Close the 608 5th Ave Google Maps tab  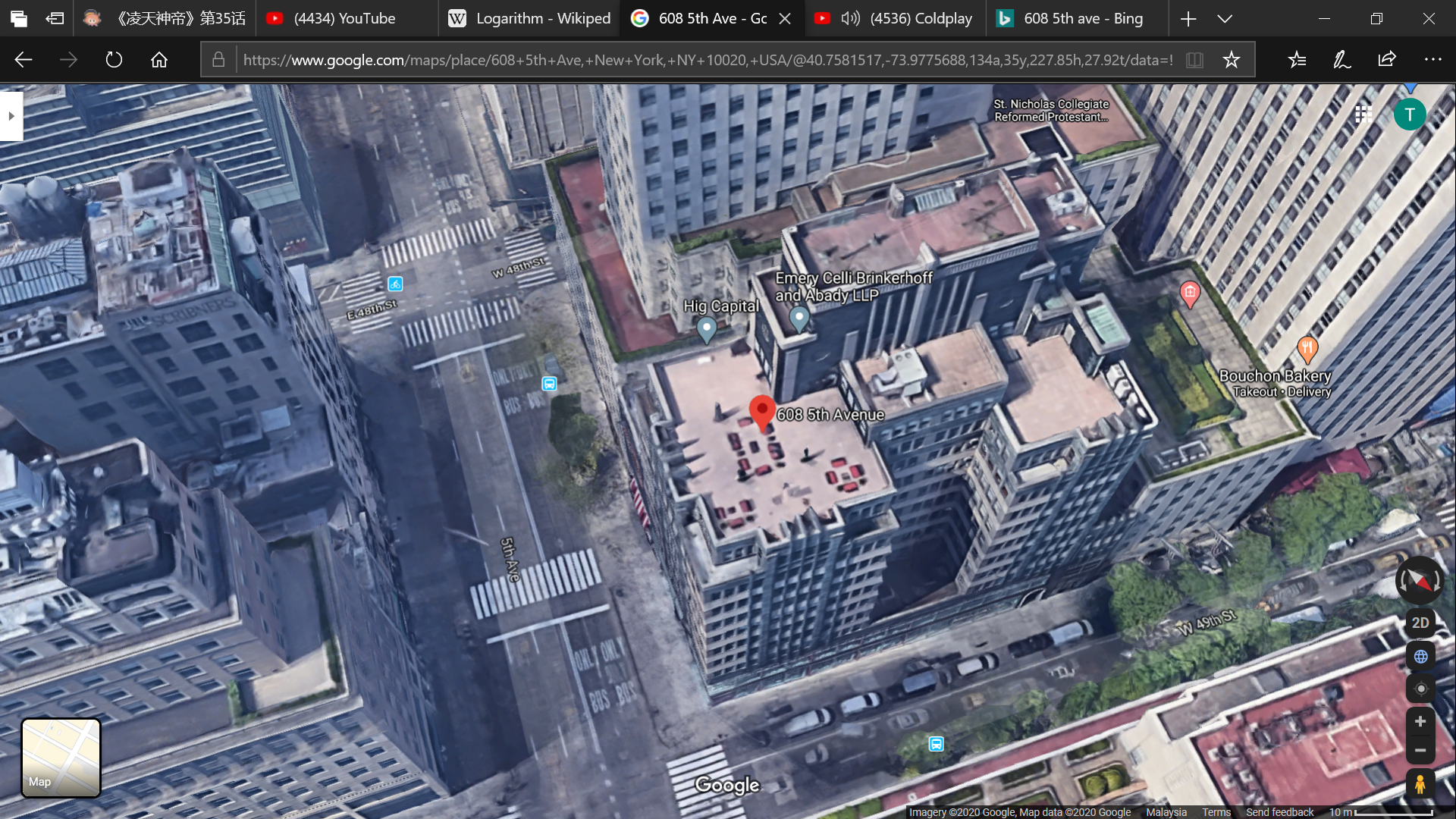coord(786,18)
